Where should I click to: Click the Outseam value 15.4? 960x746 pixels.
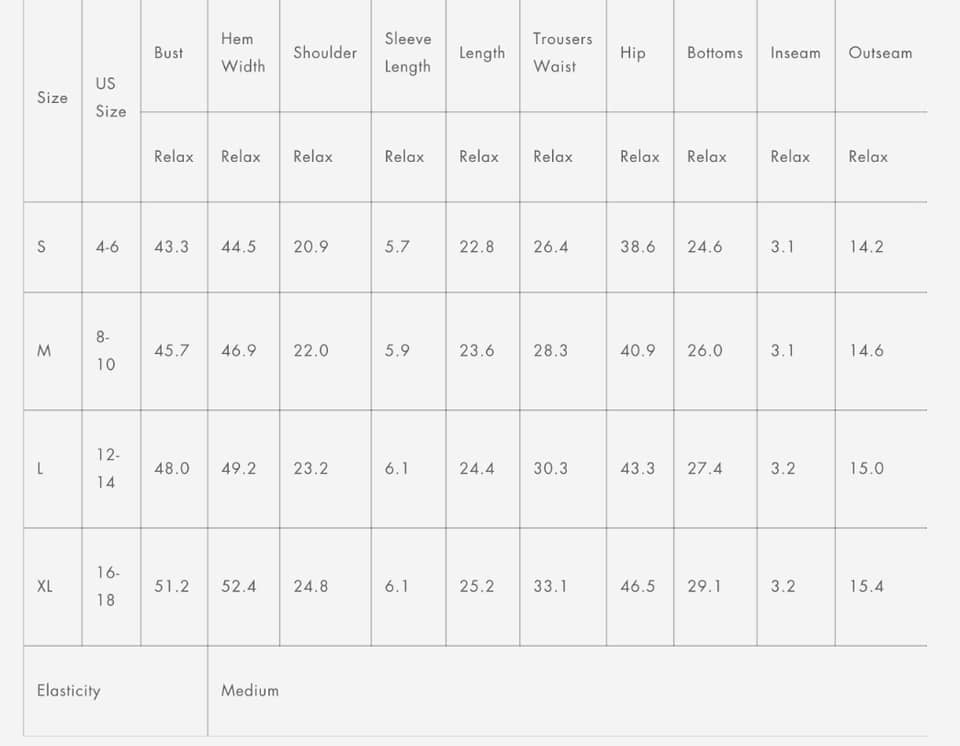pyautogui.click(x=866, y=587)
